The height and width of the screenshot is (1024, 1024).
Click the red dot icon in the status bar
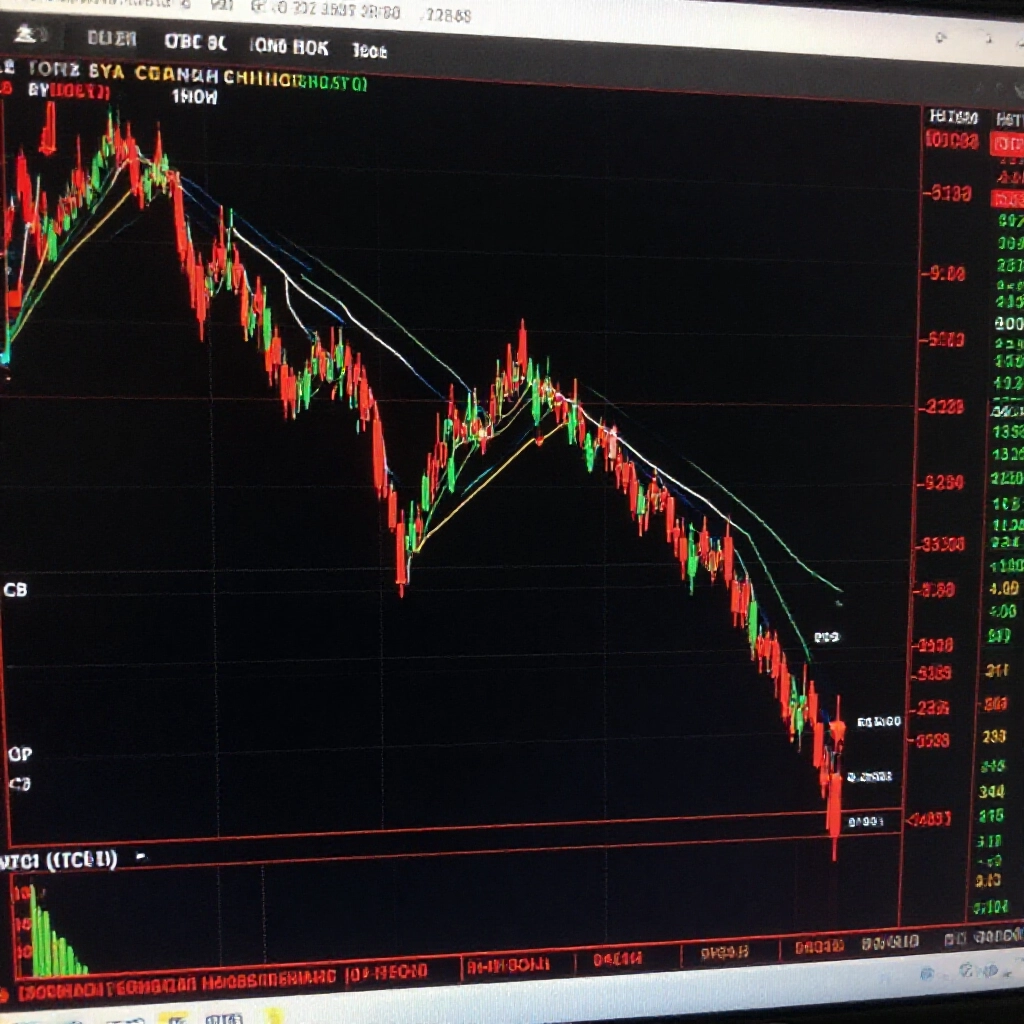[x=5, y=995]
